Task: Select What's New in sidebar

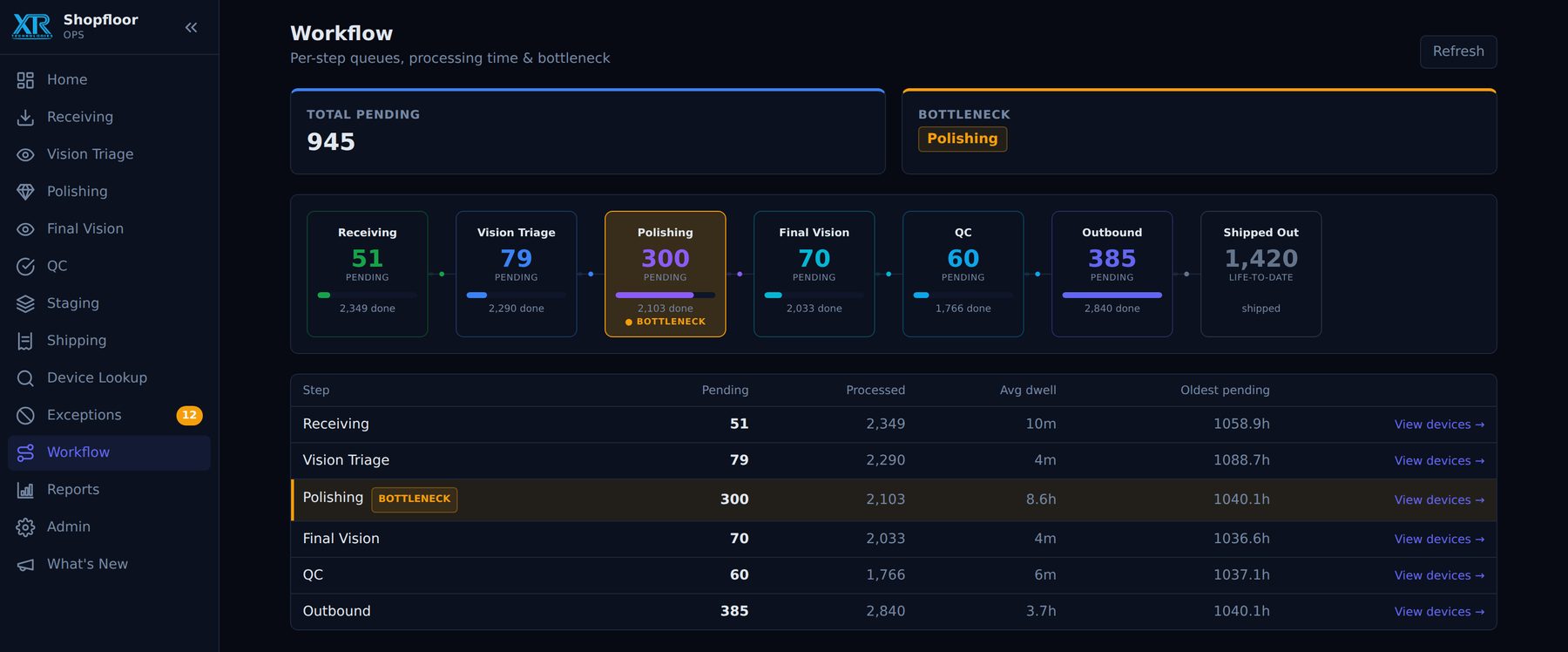Action: click(x=109, y=565)
